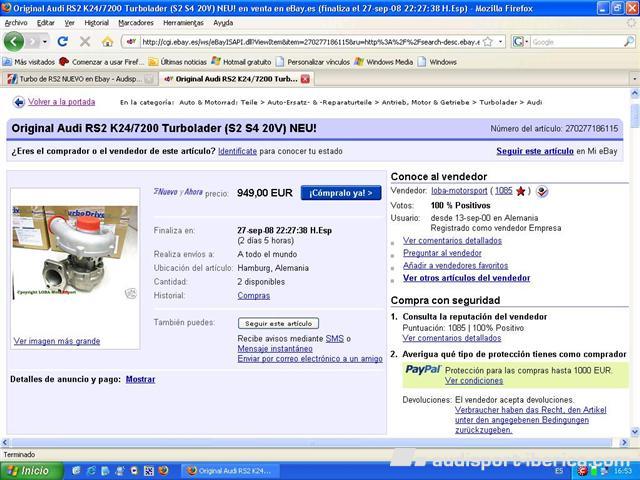
Task: Click the Ver imagen más grande link
Action: [57, 341]
